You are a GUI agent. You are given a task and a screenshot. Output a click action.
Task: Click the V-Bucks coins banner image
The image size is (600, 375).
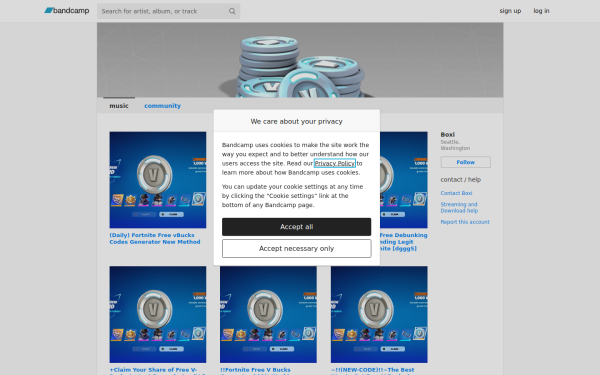point(300,60)
